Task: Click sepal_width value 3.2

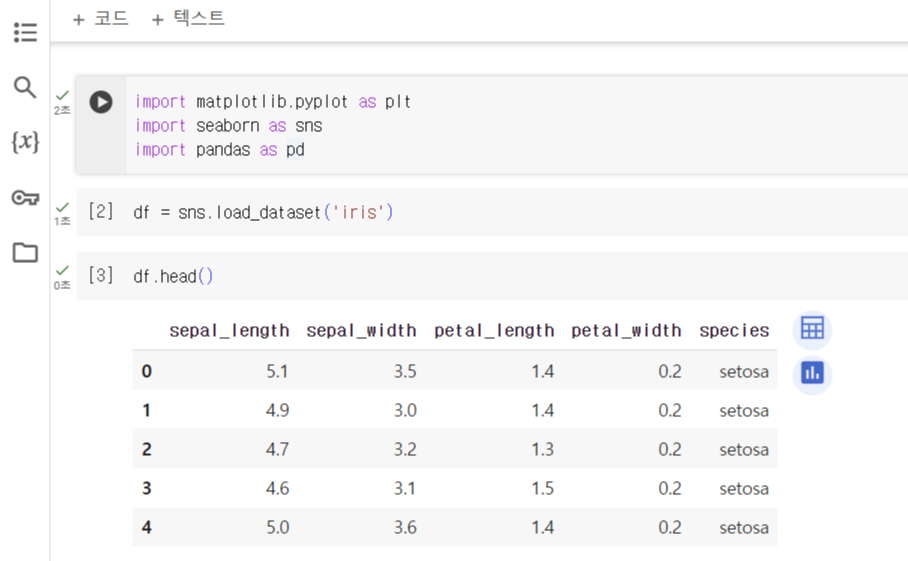Action: pyautogui.click(x=405, y=449)
